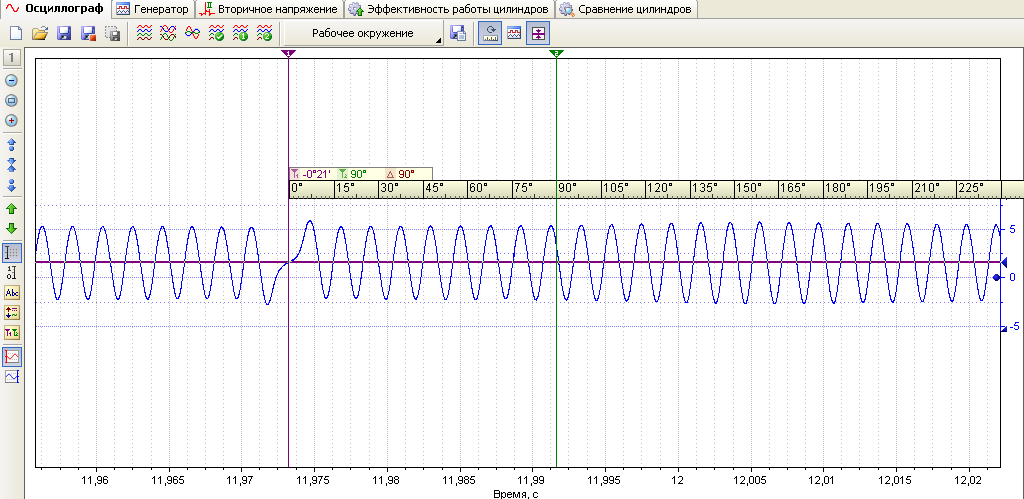Click the floppy icon with dashed selection
The width and height of the screenshot is (1024, 499).
point(112,33)
